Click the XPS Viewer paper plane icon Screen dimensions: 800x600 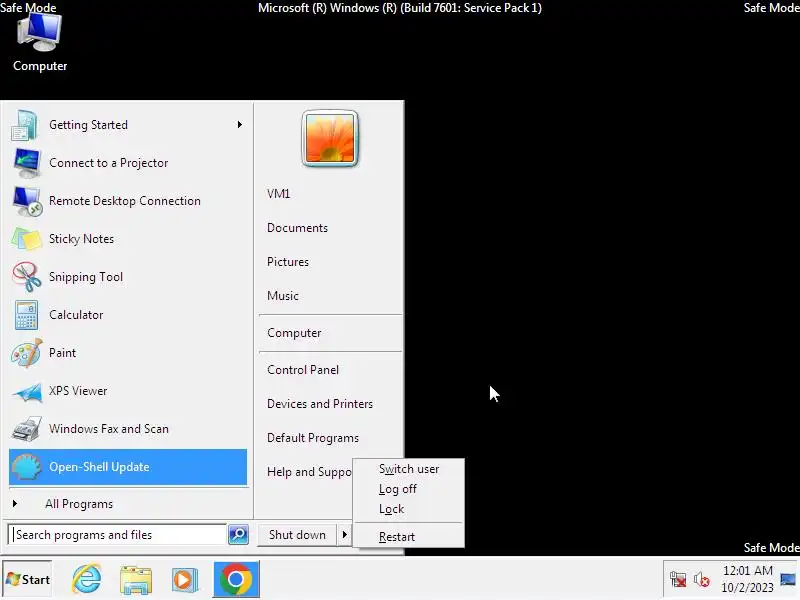[27, 391]
